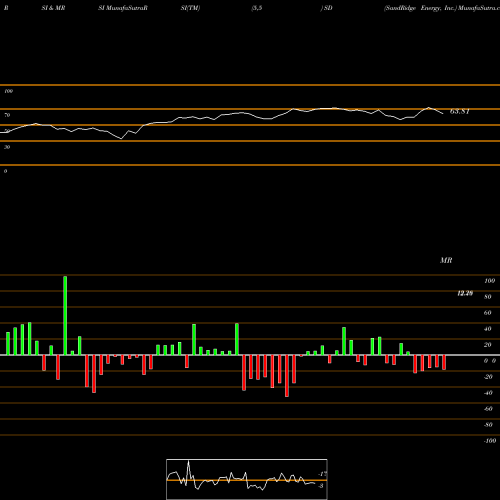The width and height of the screenshot is (500, 500).
Task: Click the 'SI & MR' header text
Action: tap(53, 8)
